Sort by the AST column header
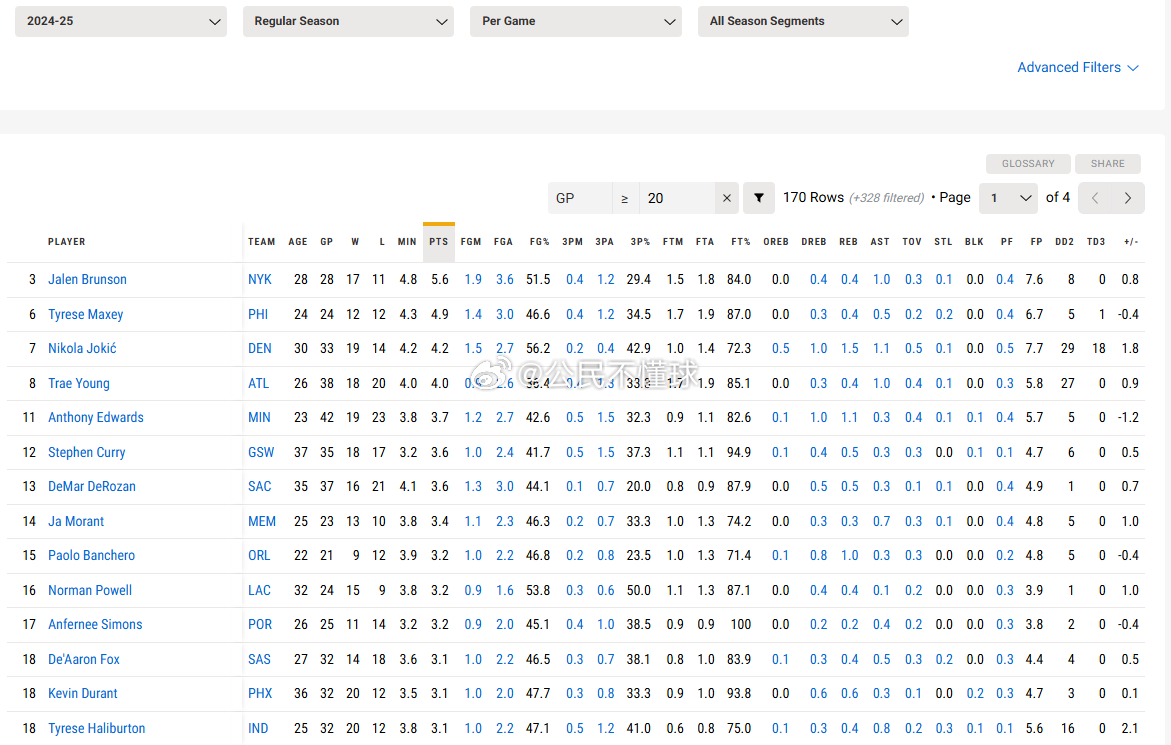This screenshot has width=1171, height=745. pos(880,242)
